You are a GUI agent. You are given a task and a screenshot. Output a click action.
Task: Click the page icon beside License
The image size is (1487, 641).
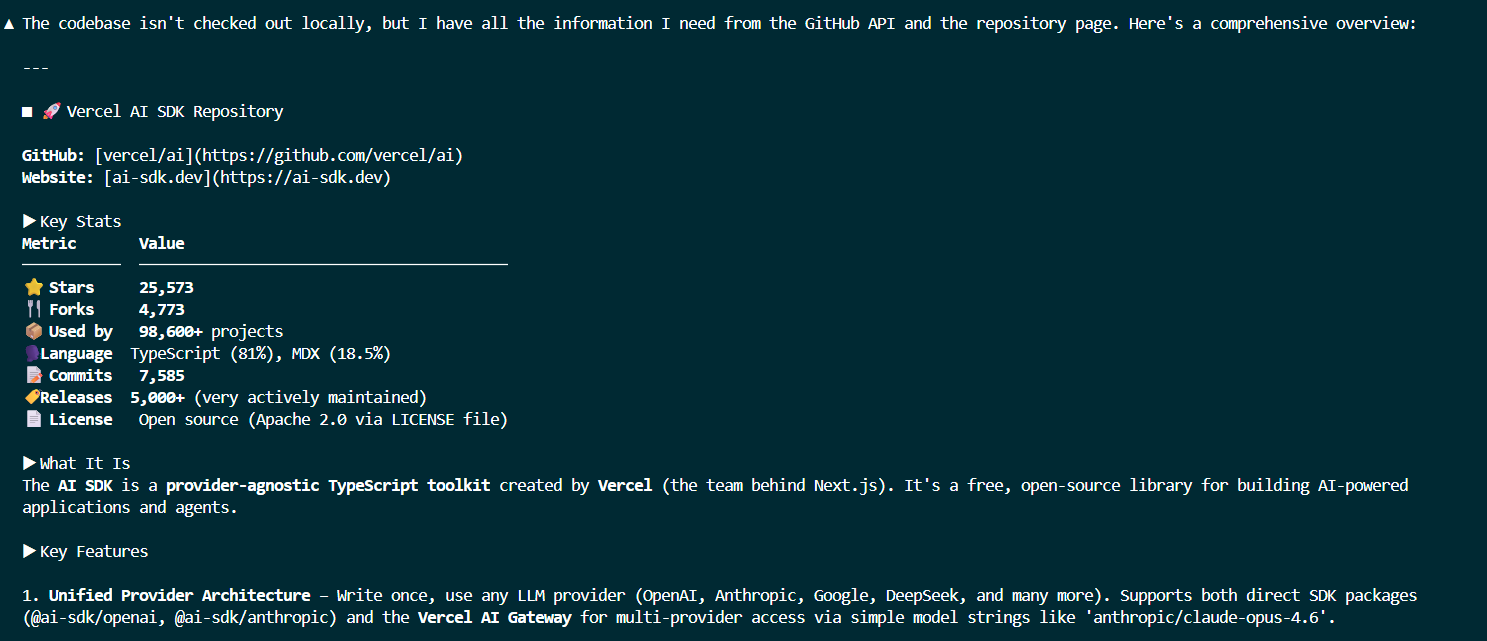coord(33,420)
